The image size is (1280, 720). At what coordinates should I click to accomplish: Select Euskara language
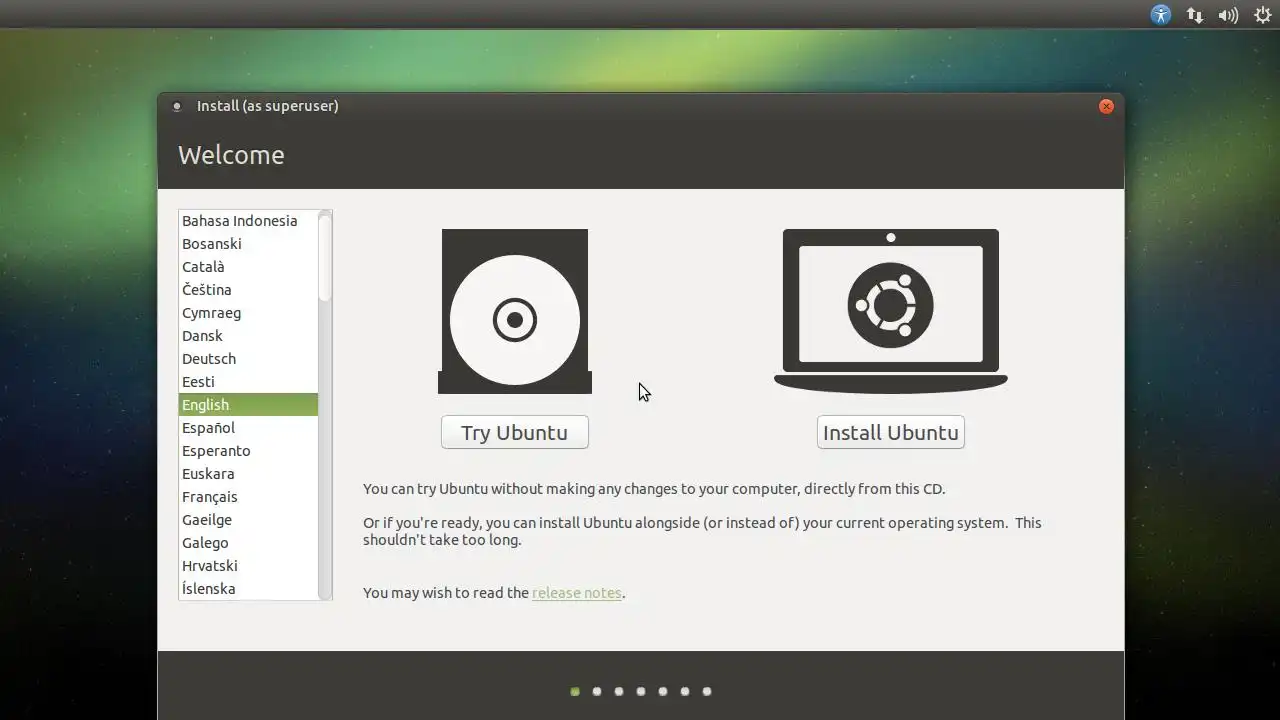point(248,474)
